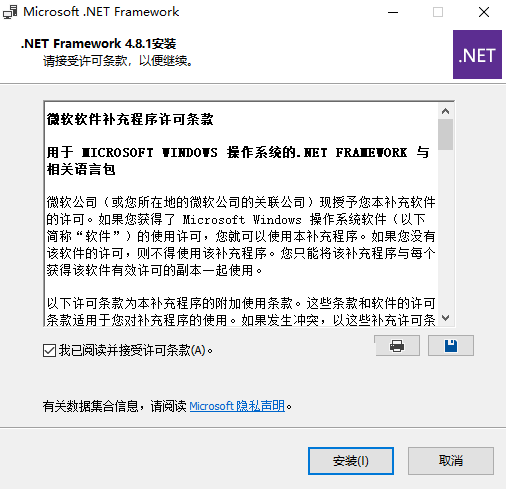Open the Microsoft 隐私声明 link

[237, 406]
